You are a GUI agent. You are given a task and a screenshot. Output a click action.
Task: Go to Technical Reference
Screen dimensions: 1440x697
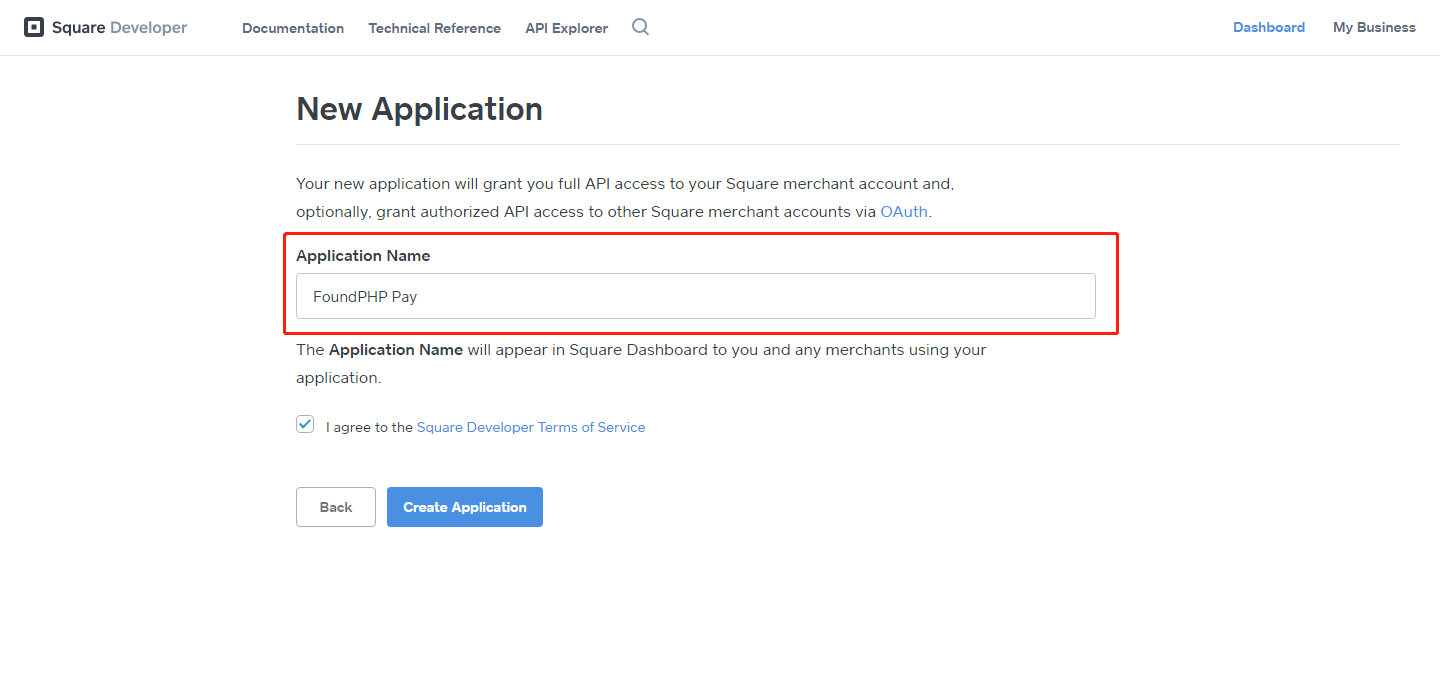(x=434, y=28)
